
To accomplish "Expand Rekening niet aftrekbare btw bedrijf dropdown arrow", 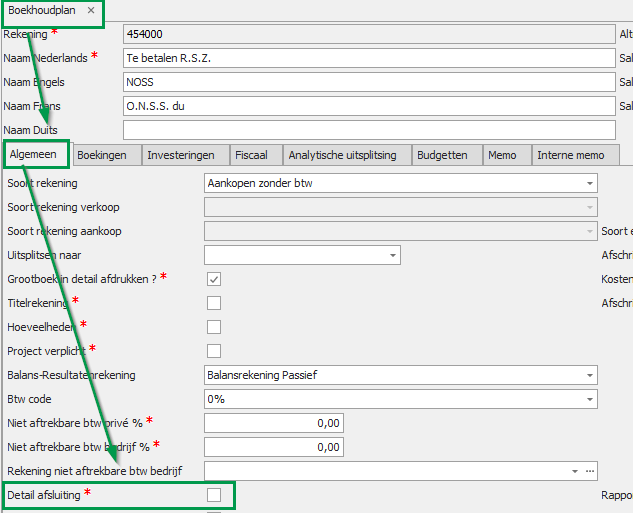I will pos(575,470).
